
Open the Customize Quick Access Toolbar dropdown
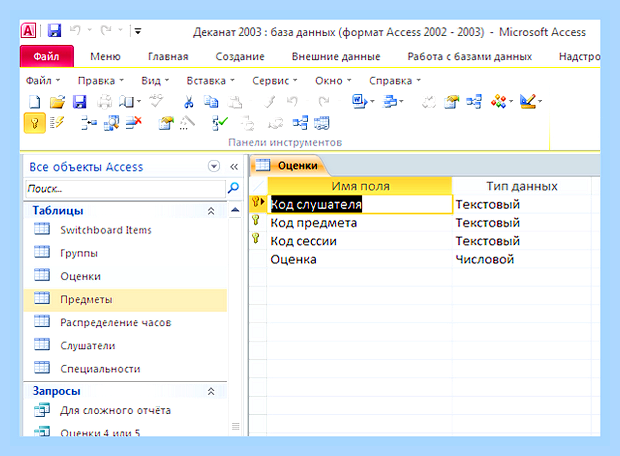pyautogui.click(x=138, y=30)
